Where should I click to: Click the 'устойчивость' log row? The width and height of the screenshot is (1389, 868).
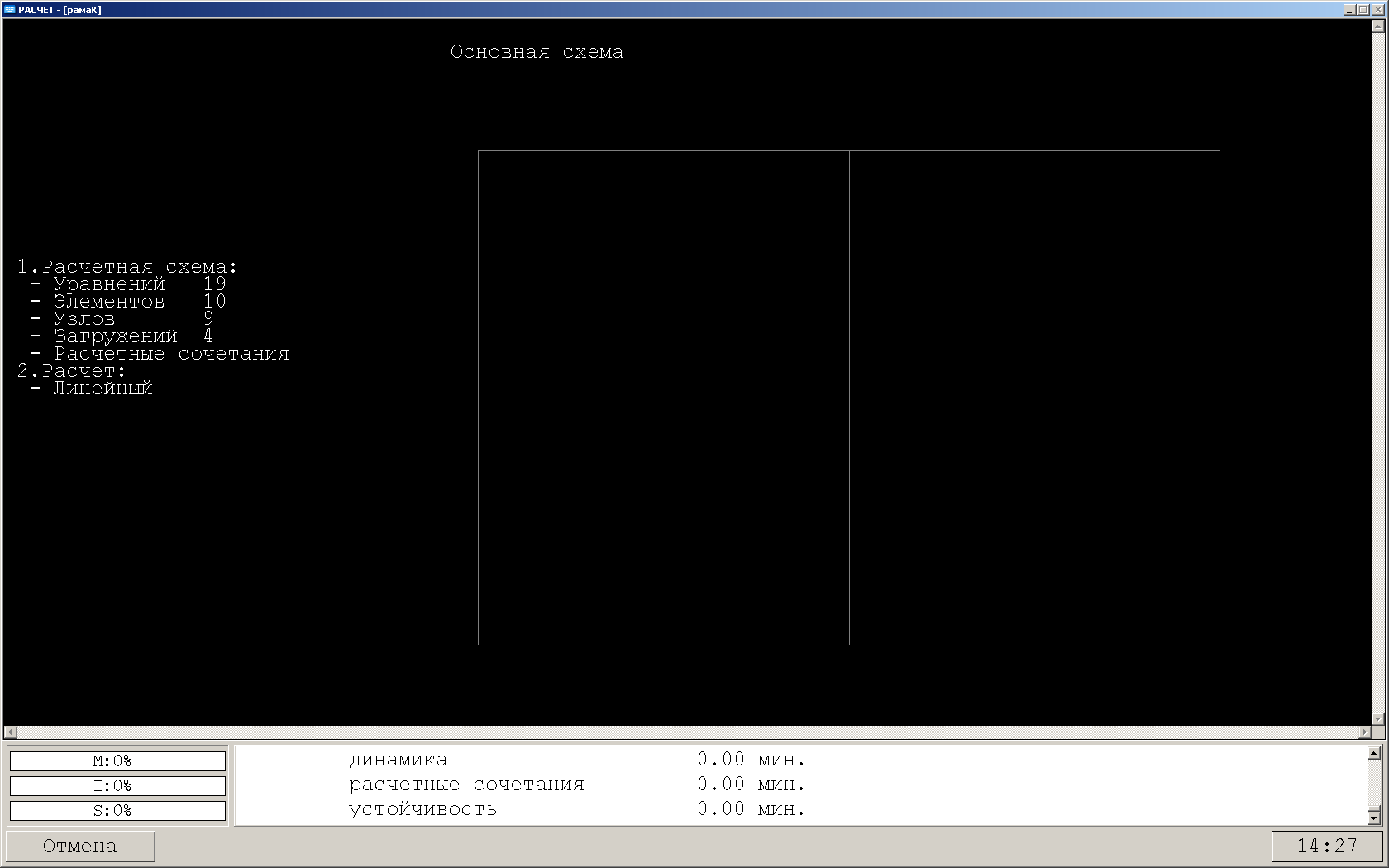577,809
